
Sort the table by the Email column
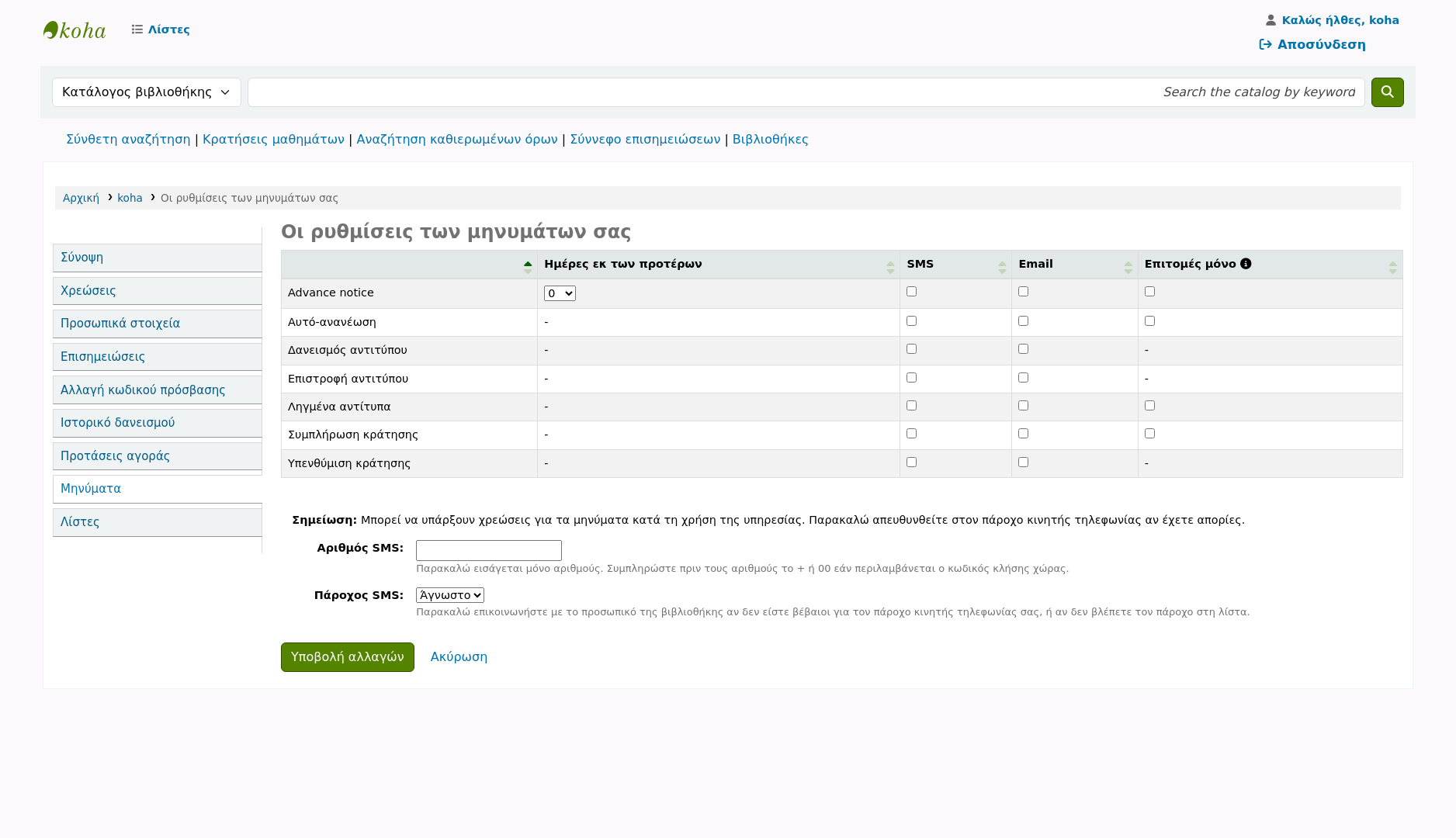coord(1074,265)
